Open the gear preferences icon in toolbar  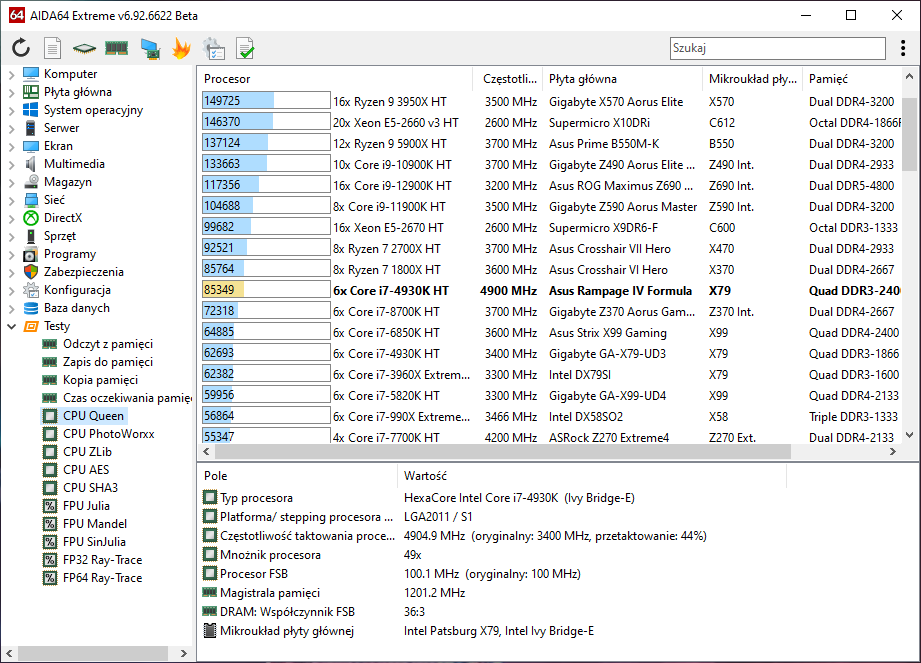click(213, 48)
